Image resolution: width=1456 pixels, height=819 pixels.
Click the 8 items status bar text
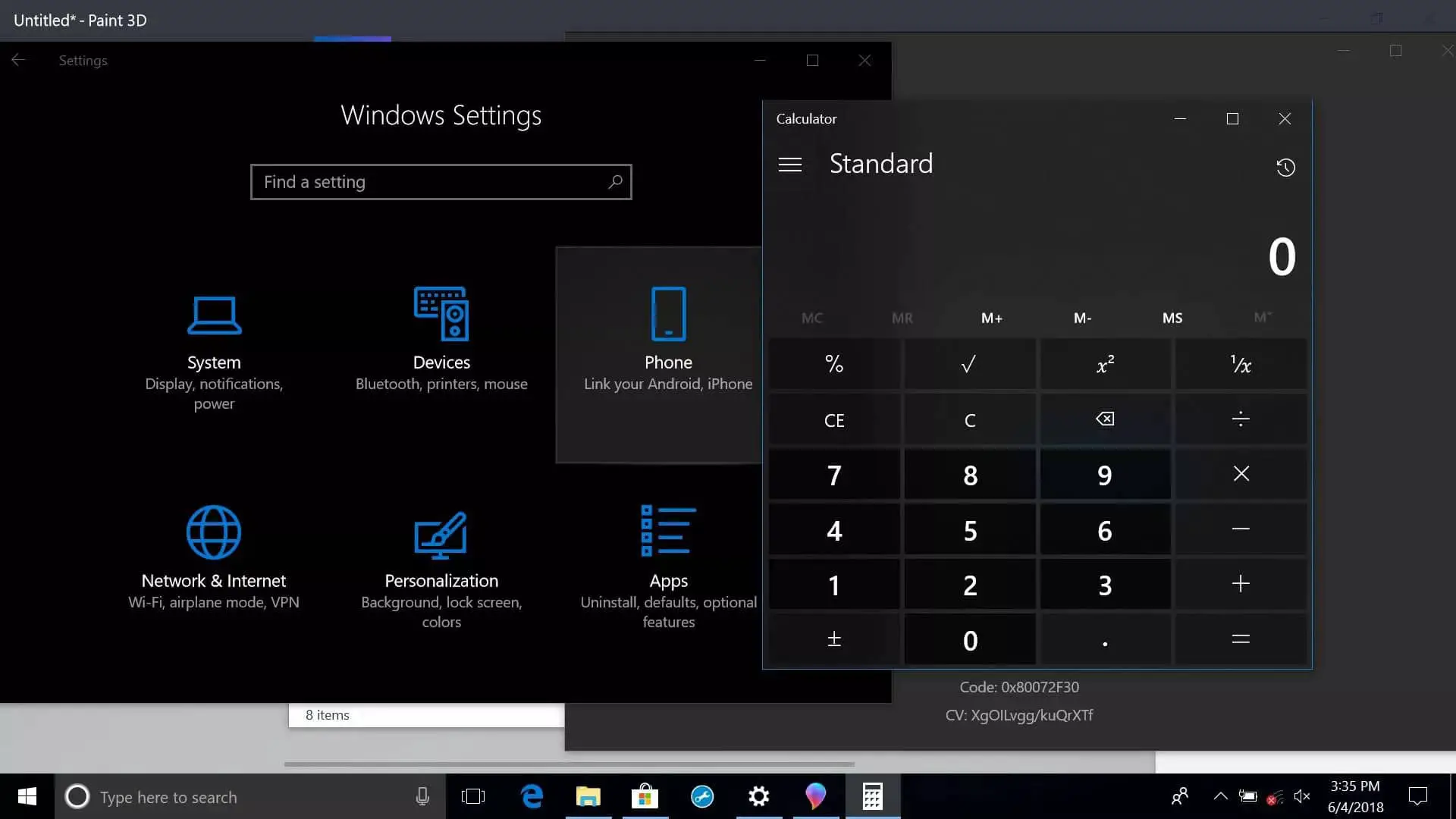click(x=328, y=715)
